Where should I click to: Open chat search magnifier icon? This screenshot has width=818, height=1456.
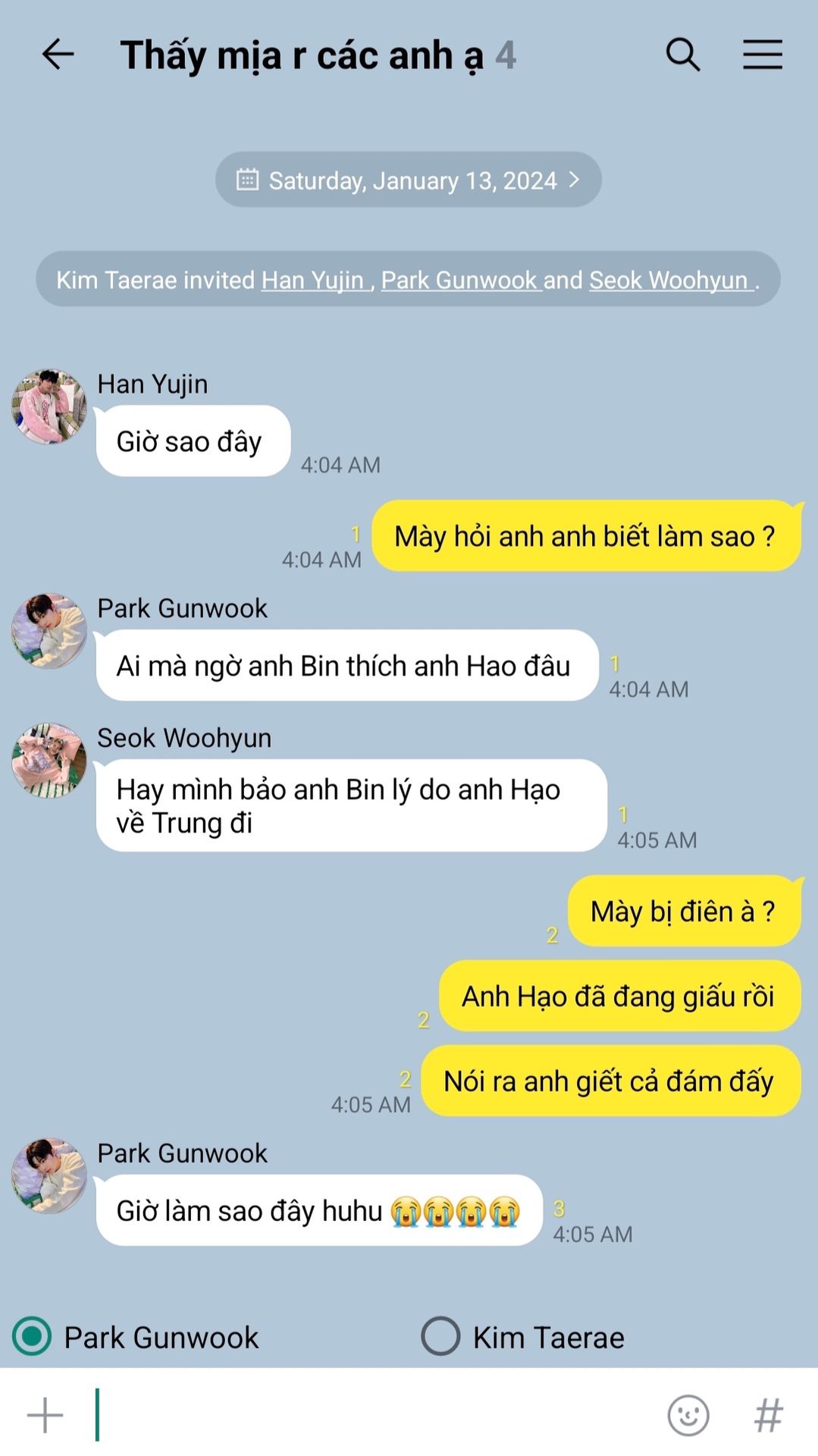(683, 55)
